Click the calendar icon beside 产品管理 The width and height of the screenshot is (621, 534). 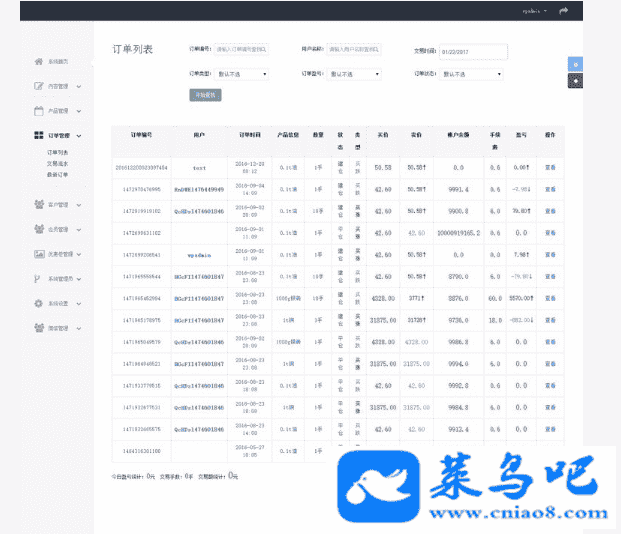point(38,110)
